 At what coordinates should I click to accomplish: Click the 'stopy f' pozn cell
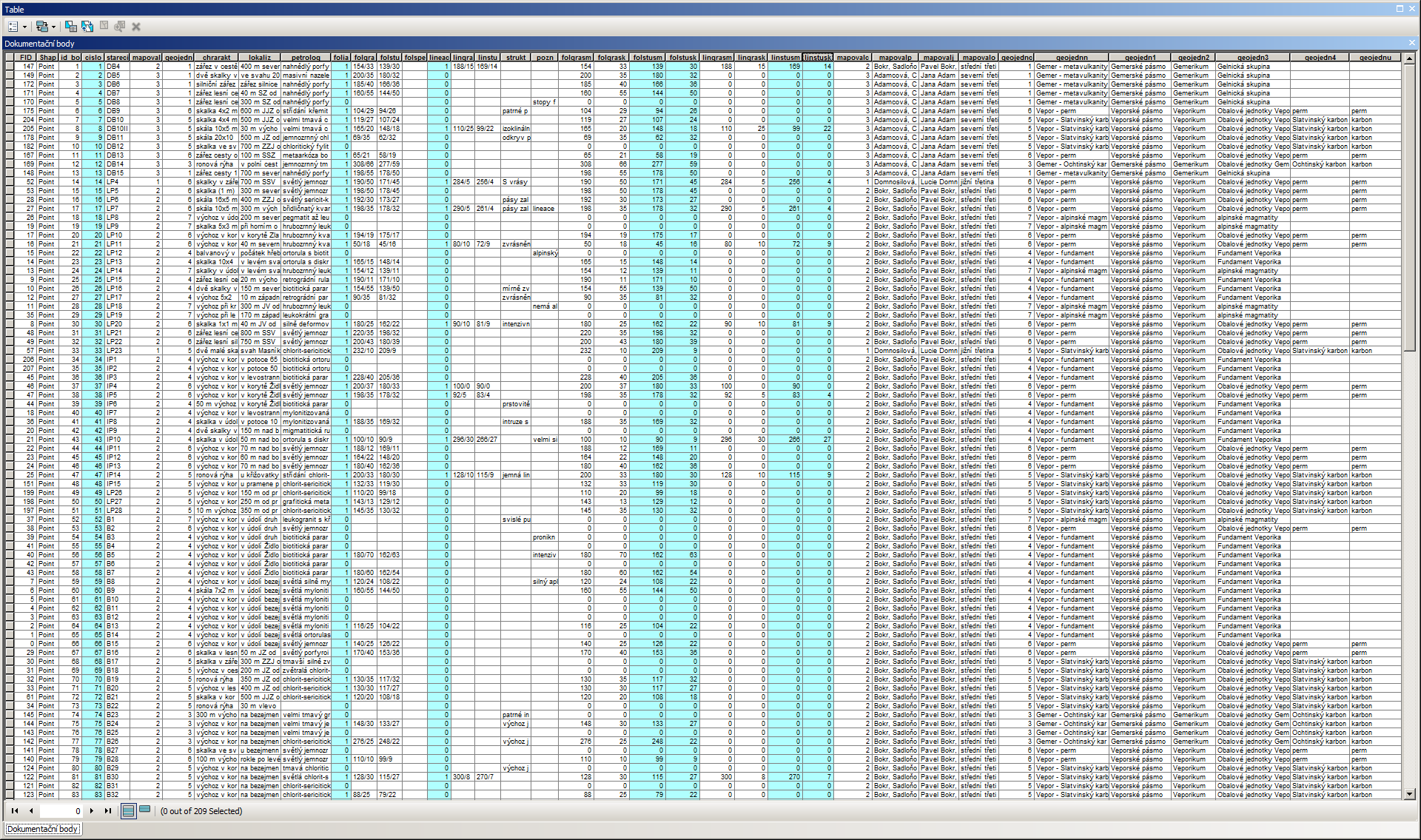545,102
